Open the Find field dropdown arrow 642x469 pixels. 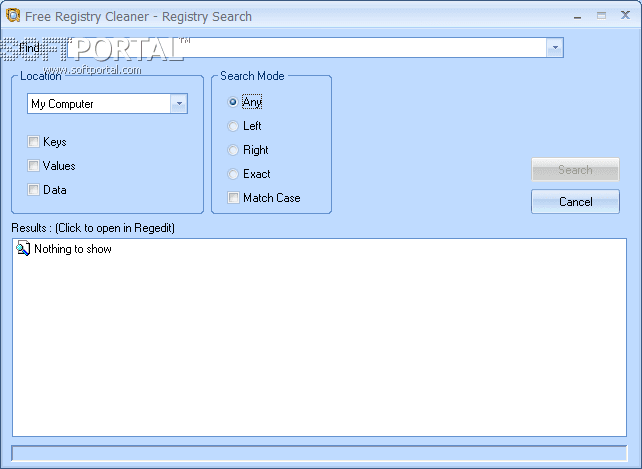click(555, 48)
